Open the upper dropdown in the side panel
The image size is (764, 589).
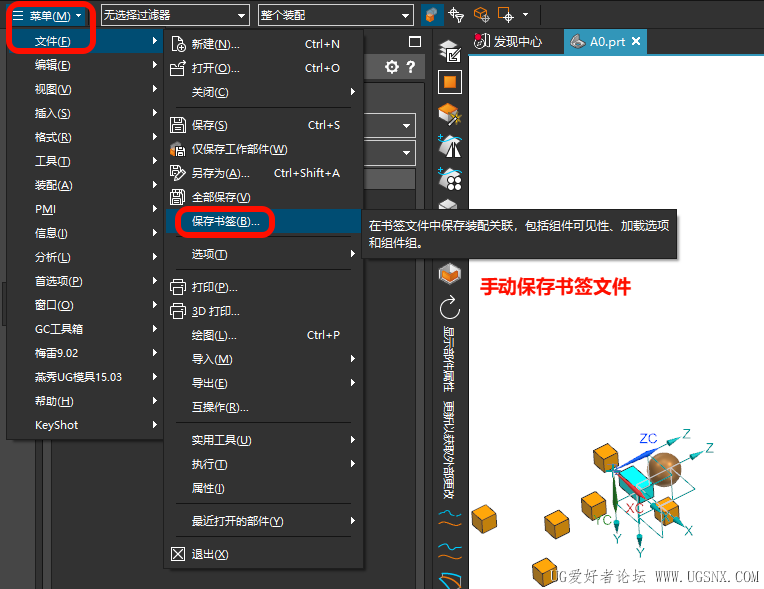[x=390, y=126]
